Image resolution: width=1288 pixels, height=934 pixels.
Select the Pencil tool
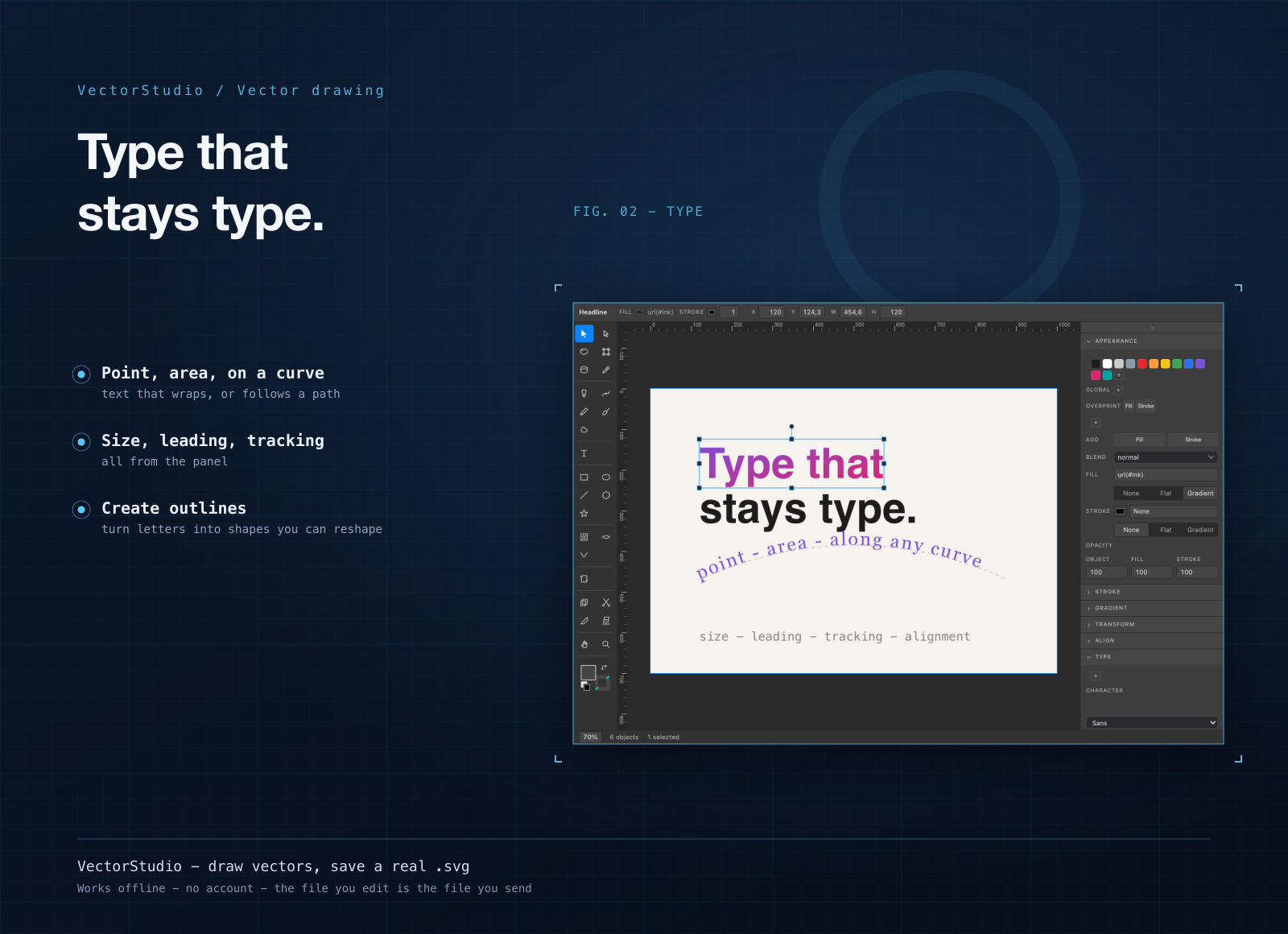(x=584, y=411)
